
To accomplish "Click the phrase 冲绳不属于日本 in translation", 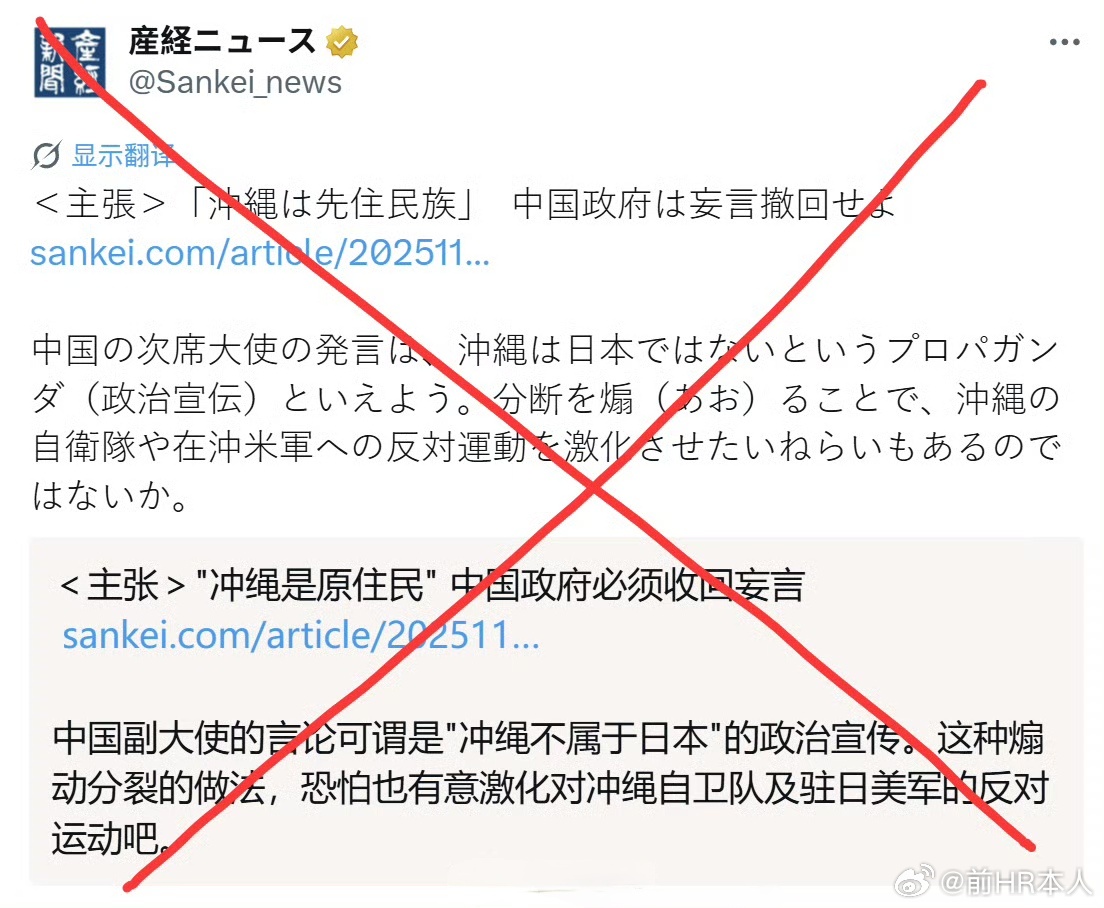I will coord(583,738).
